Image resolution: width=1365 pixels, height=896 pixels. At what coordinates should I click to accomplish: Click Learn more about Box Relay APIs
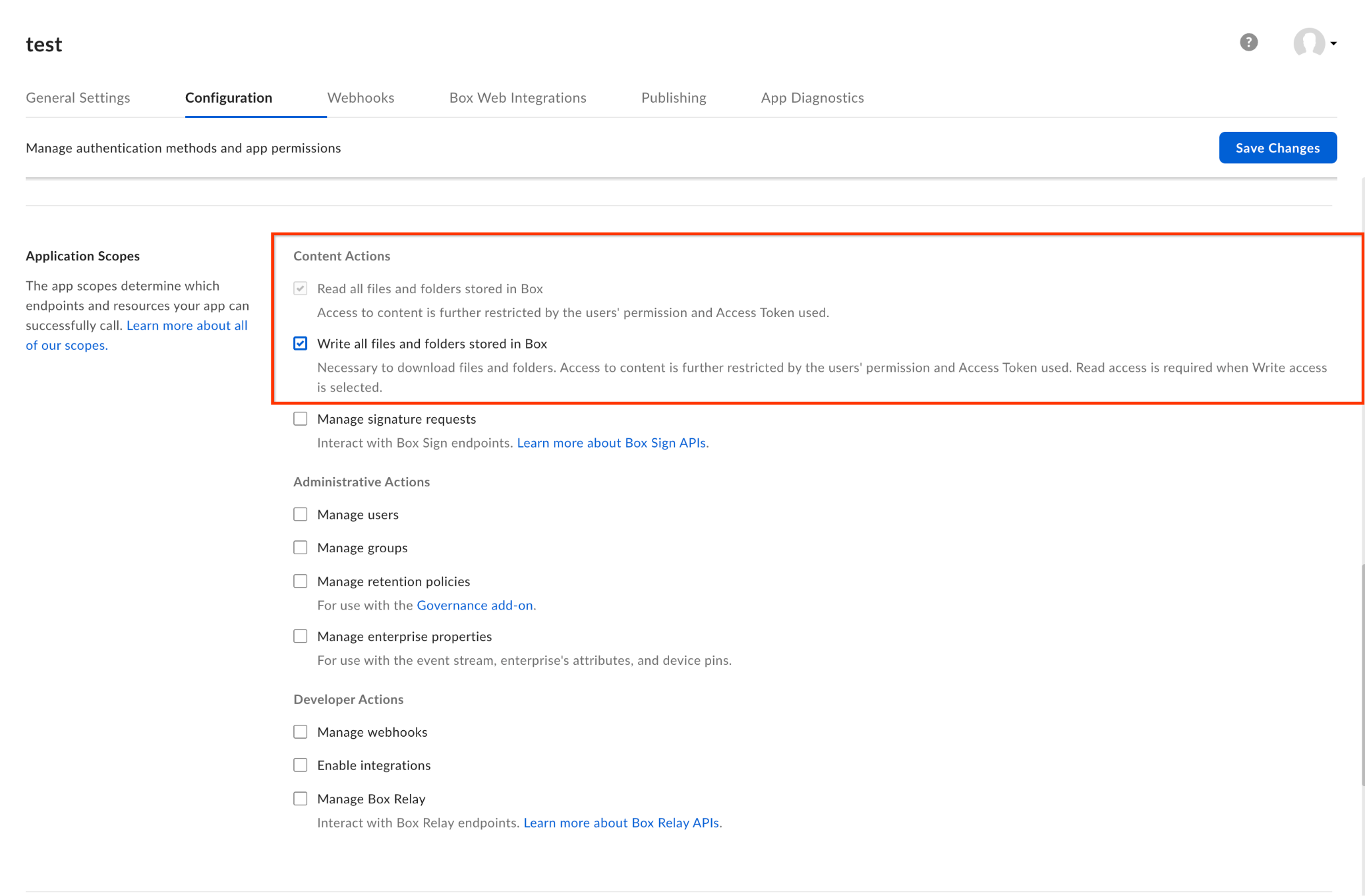[x=621, y=823]
